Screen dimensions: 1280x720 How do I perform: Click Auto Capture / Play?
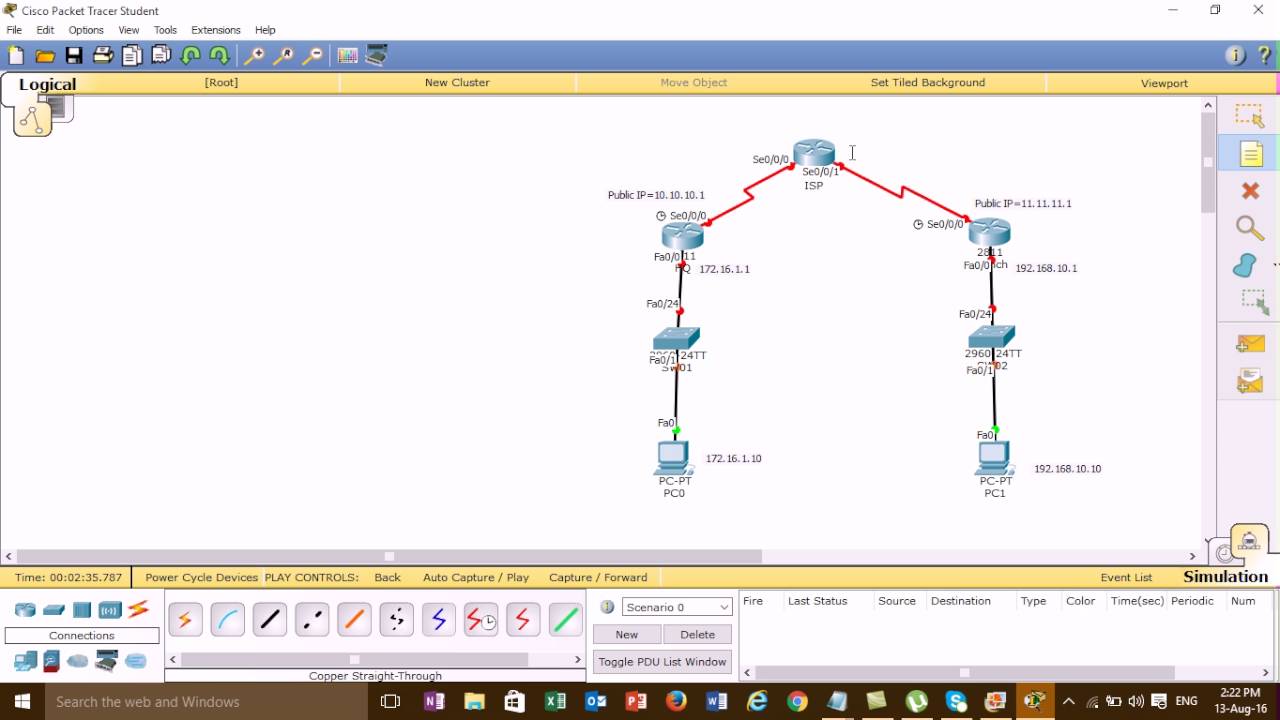pyautogui.click(x=476, y=577)
